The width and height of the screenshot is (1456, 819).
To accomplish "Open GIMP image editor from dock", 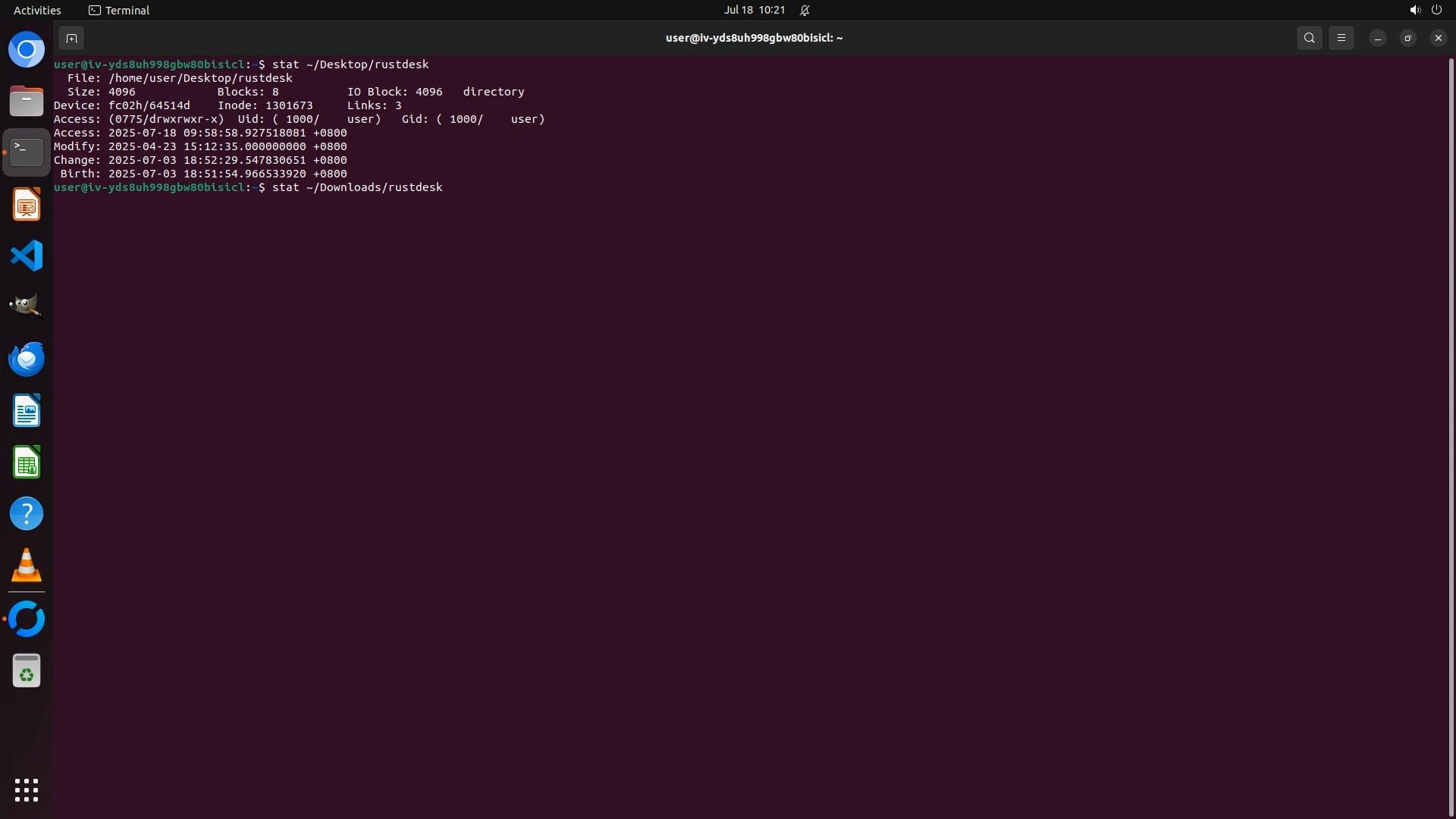I will [x=27, y=306].
